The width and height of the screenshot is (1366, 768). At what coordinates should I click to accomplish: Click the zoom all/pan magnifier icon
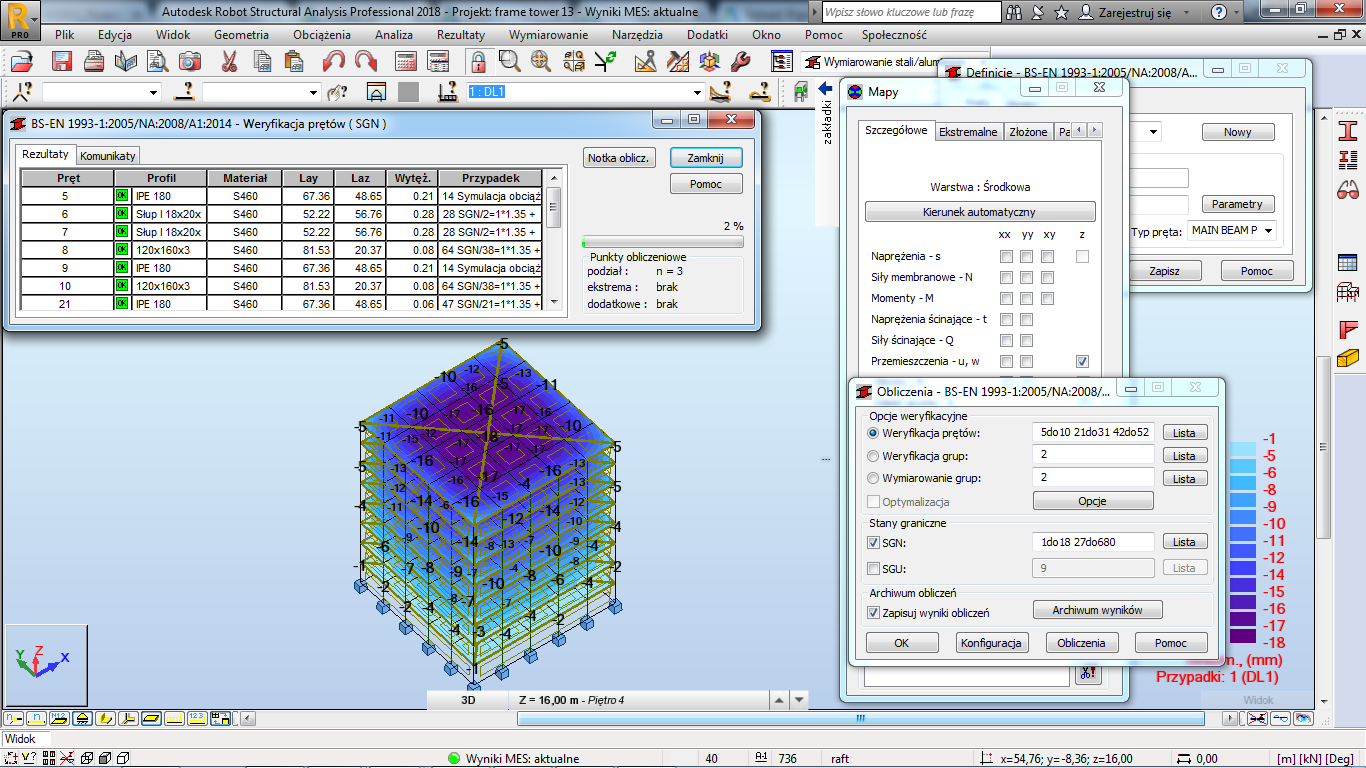(541, 60)
